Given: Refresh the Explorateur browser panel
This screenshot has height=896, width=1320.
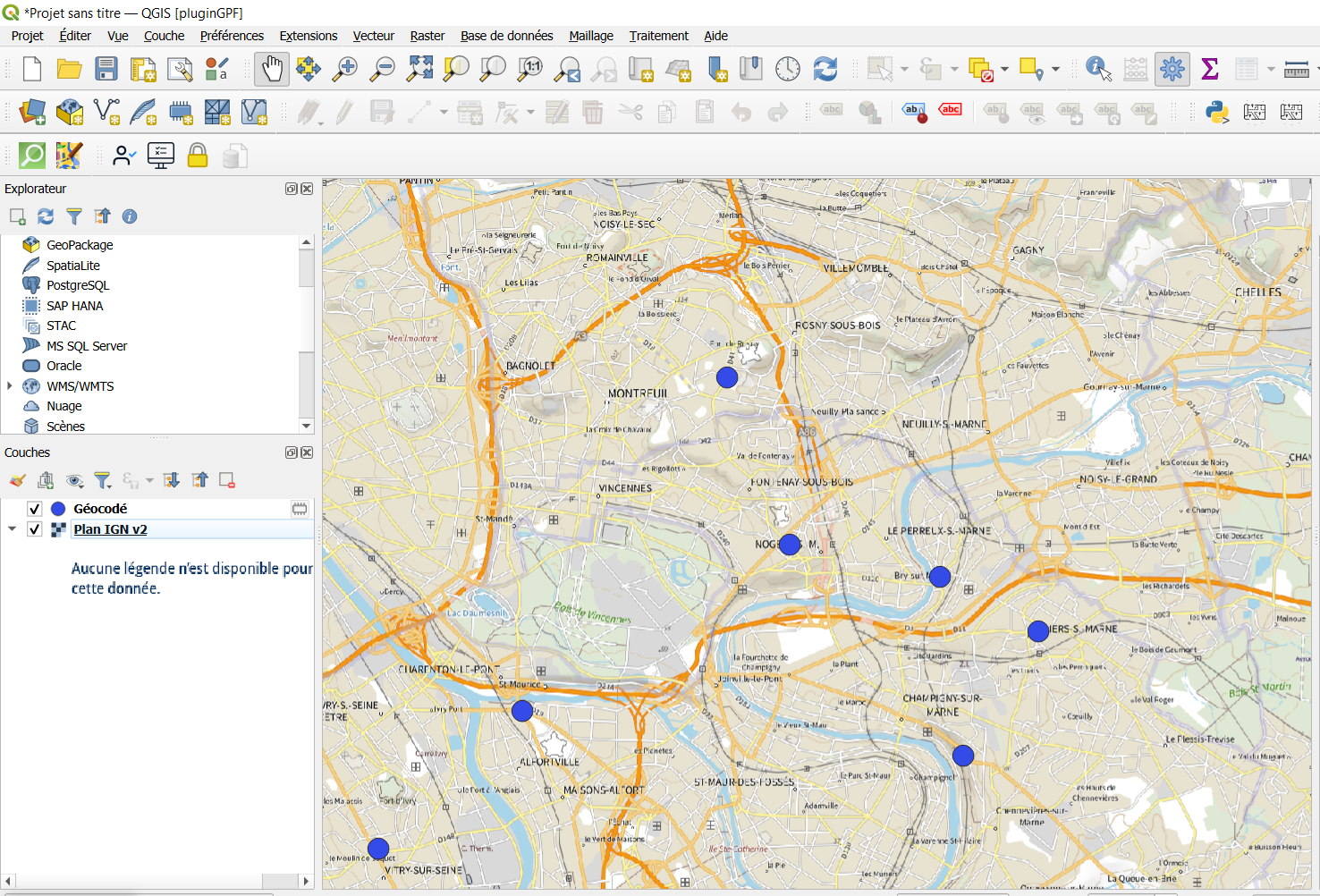Looking at the screenshot, I should point(46,216).
